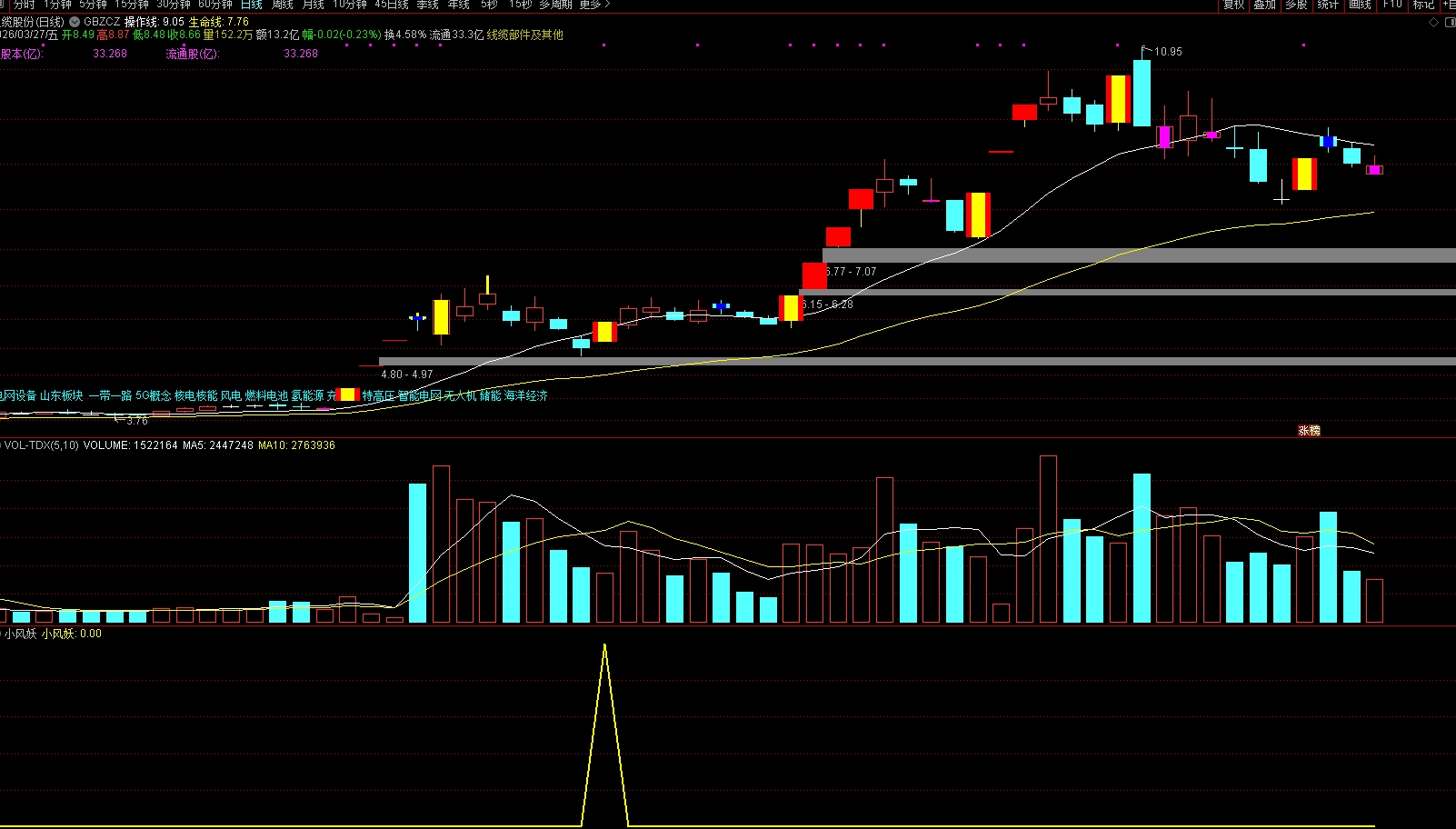The image size is (1456, 829).
Task: Click the 生命线: 7.76 value
Action: pos(219,22)
